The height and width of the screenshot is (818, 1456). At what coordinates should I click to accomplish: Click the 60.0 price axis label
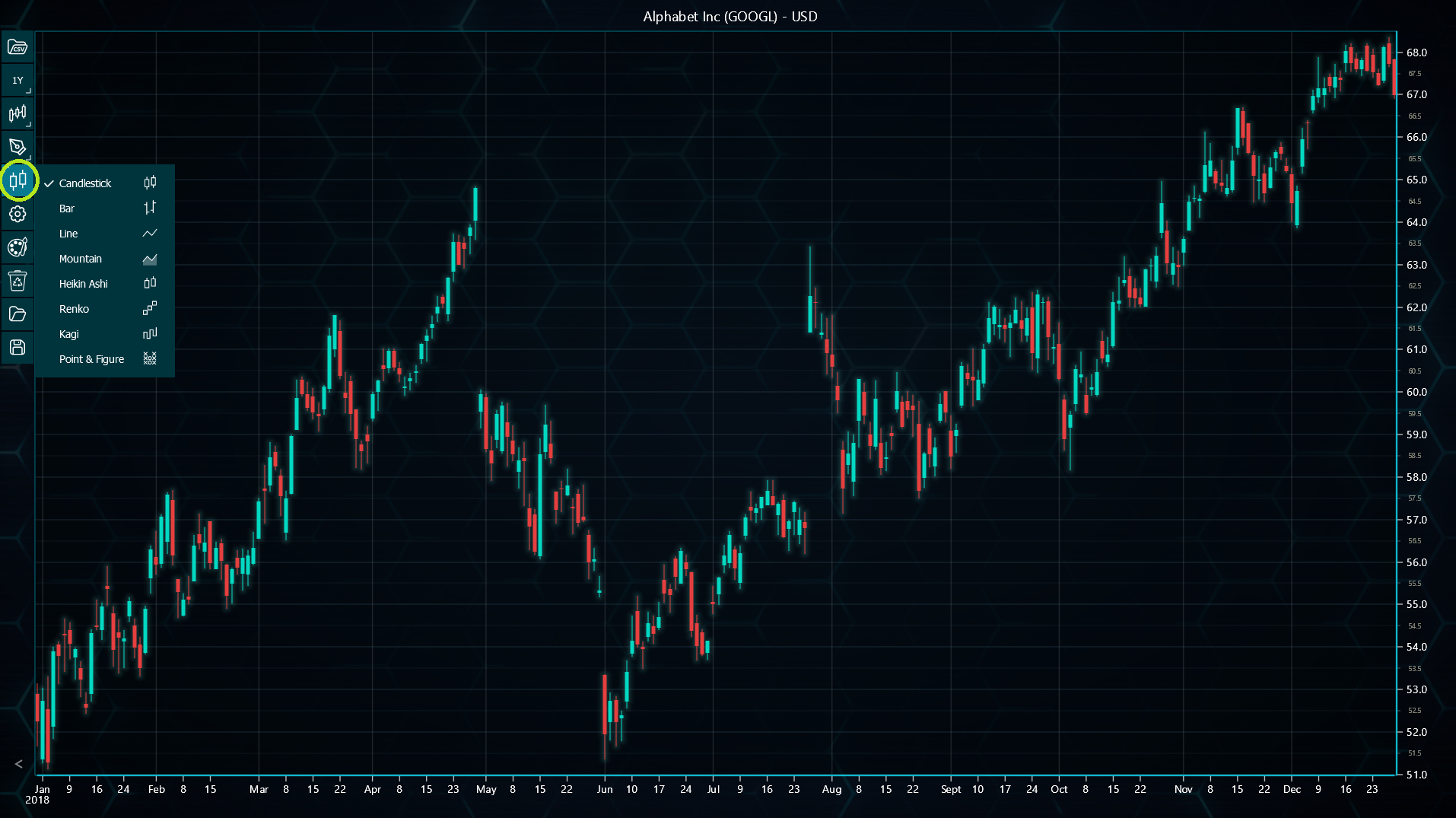pos(1416,393)
